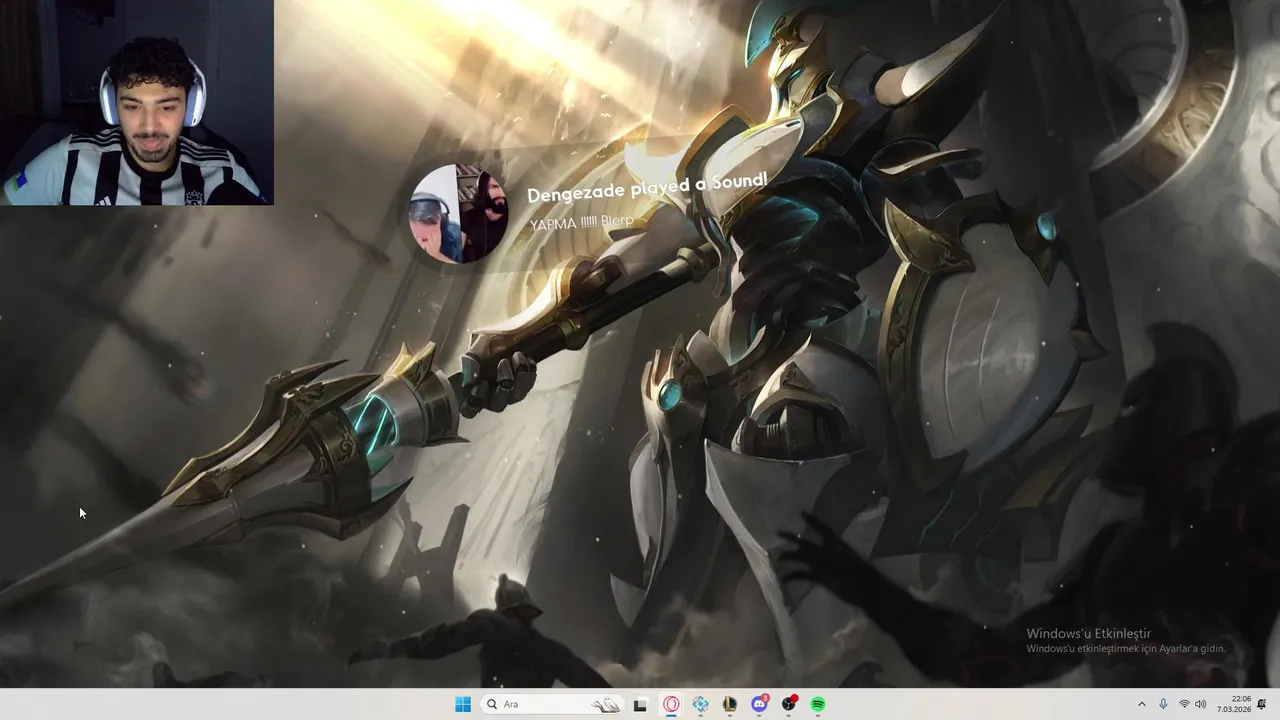Click the swan graphic in search box
This screenshot has width=1280, height=720.
tap(605, 705)
